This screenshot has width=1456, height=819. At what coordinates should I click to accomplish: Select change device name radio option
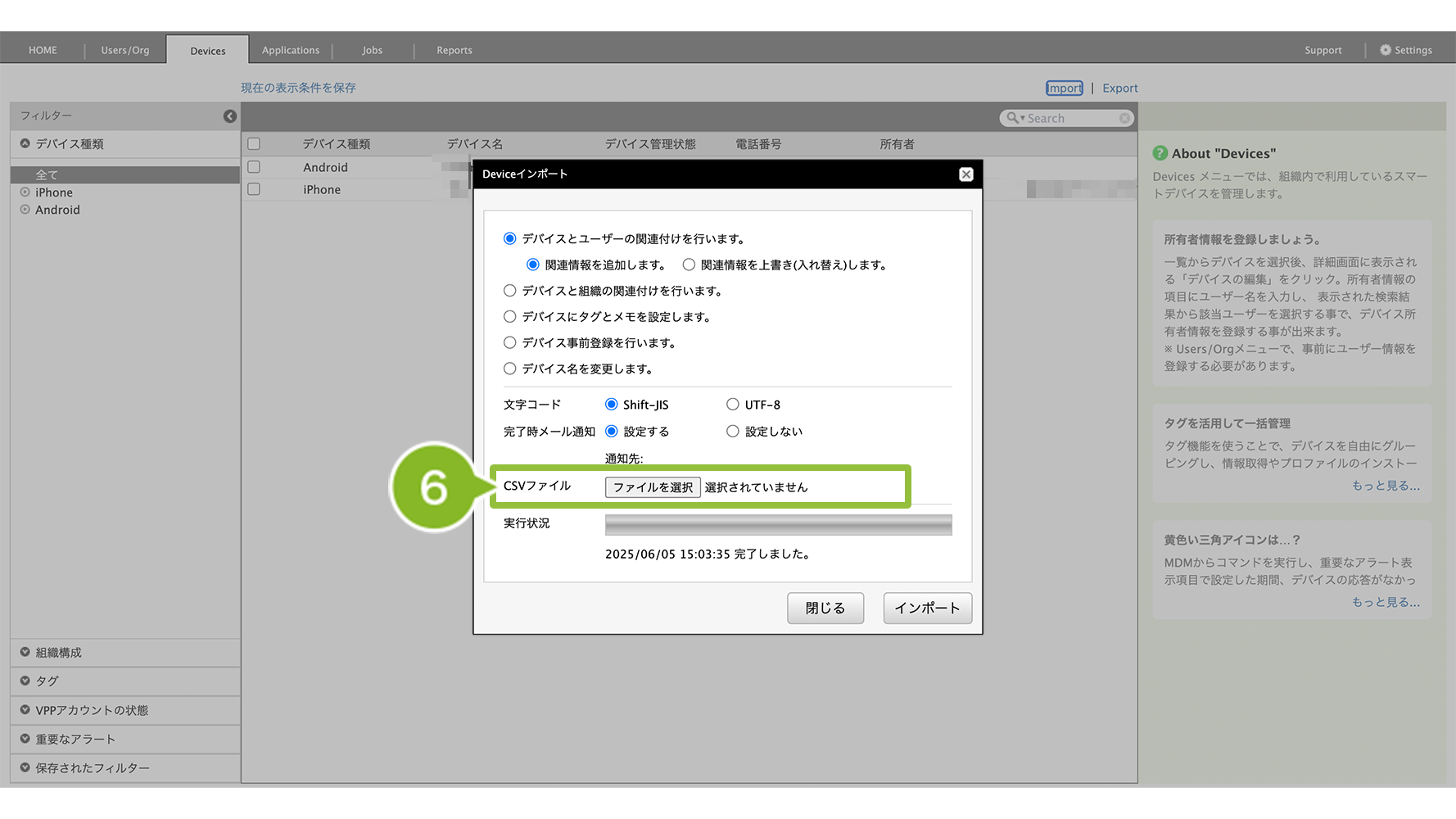click(x=510, y=369)
